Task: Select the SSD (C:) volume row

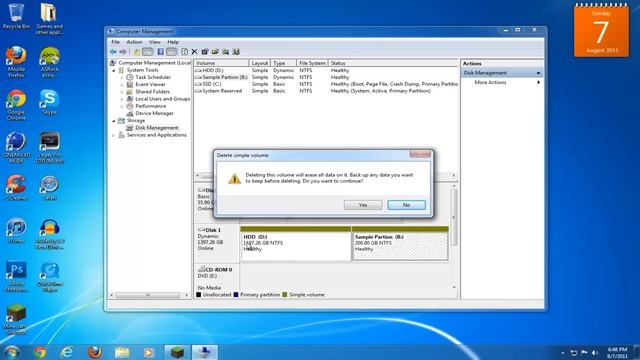Action: 326,84
